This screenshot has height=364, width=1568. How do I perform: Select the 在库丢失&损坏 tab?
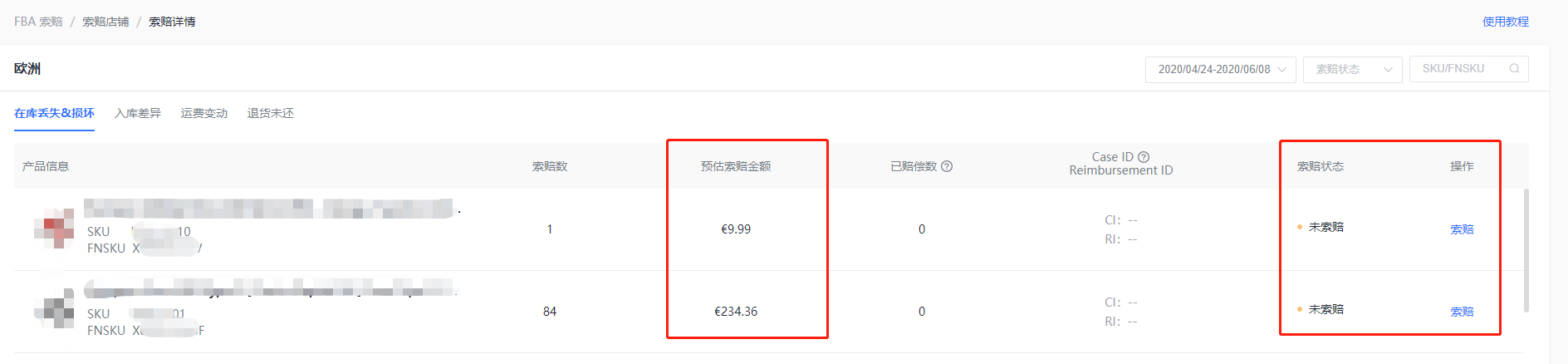pos(54,113)
